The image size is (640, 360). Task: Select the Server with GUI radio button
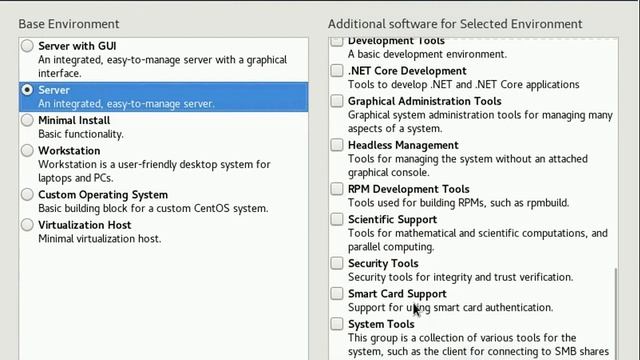(x=27, y=46)
